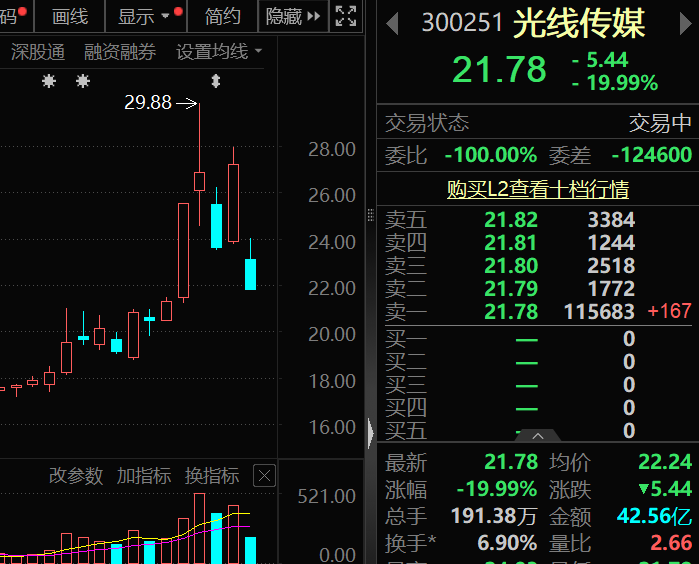Click the 购买L2查看十档行情 link
This screenshot has height=564, width=699.
pos(537,189)
